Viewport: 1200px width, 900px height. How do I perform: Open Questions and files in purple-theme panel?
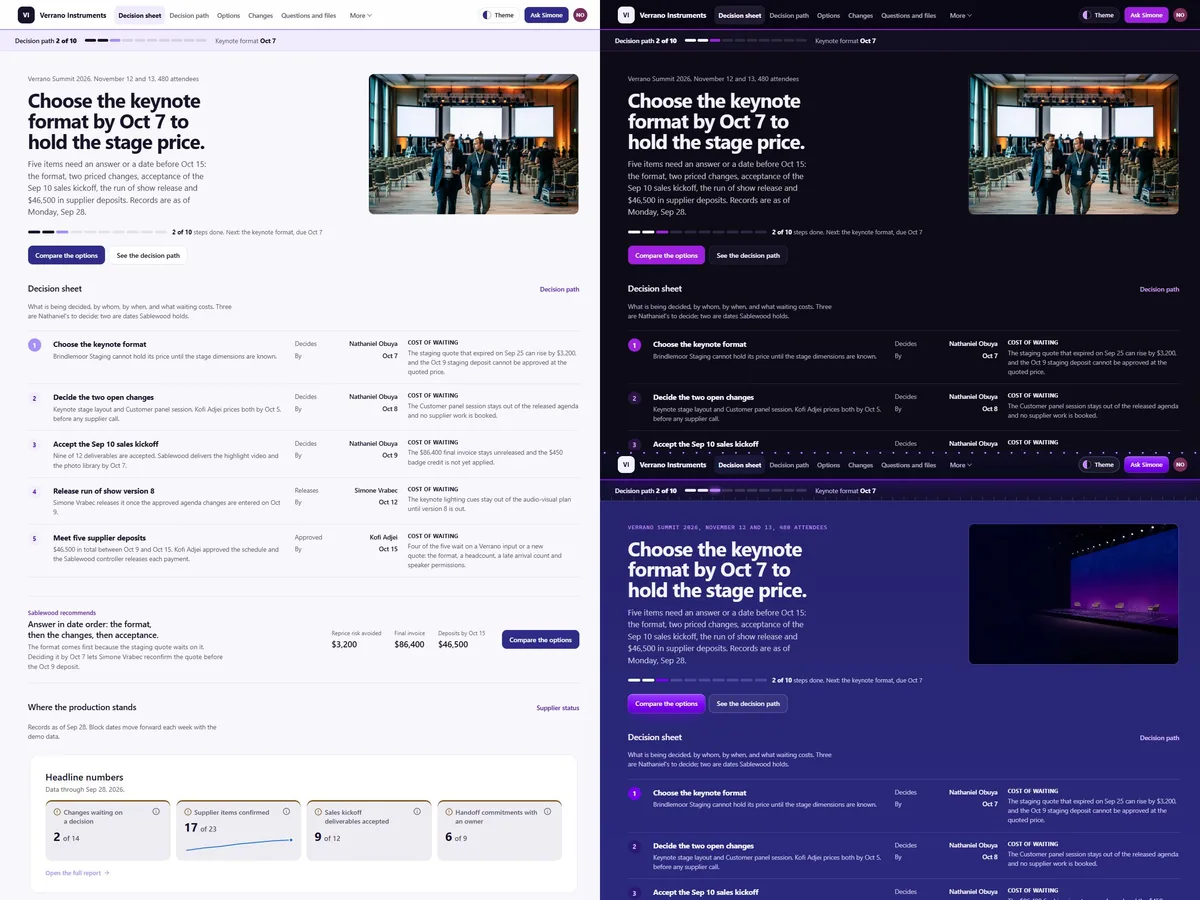point(908,464)
